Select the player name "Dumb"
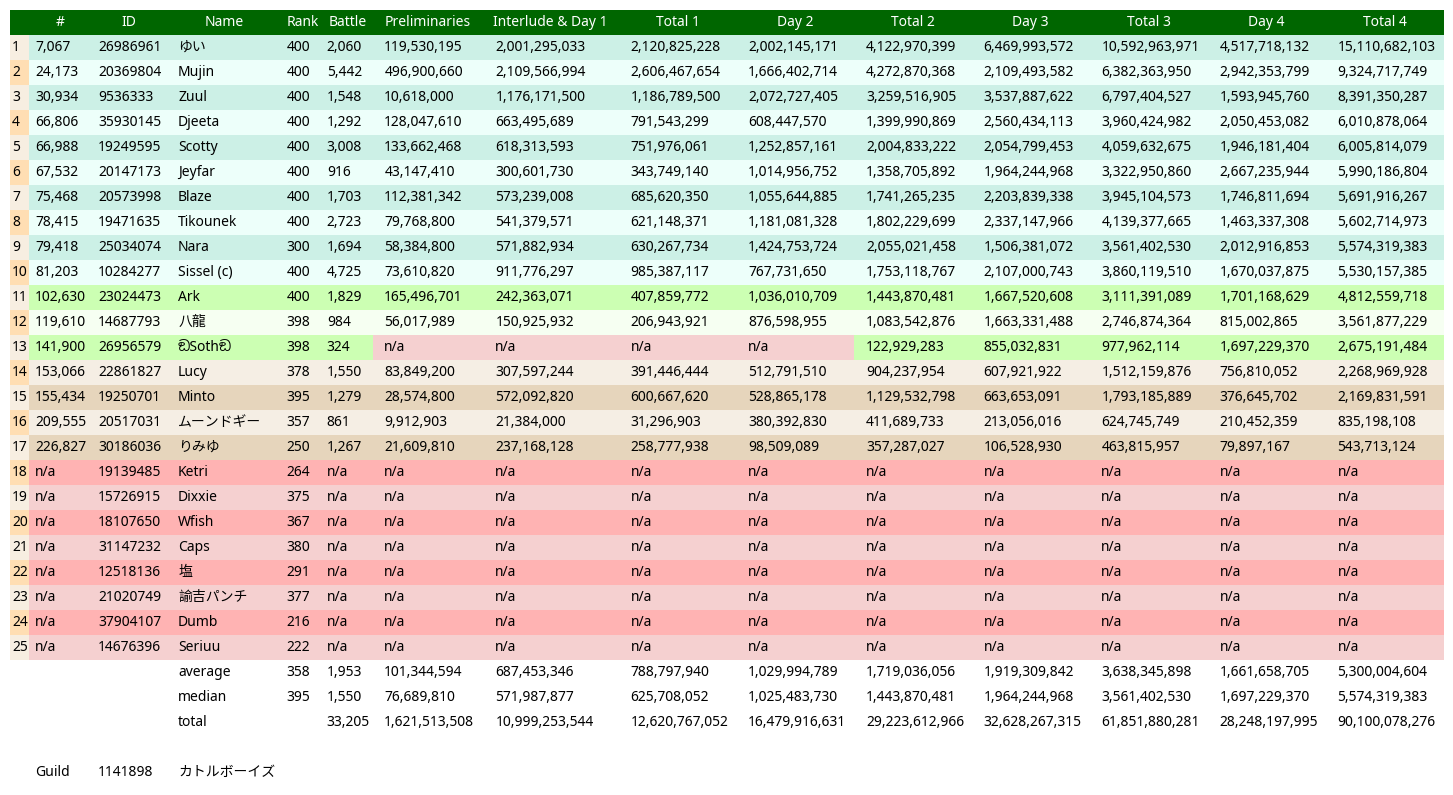This screenshot has width=1453, height=795. tap(198, 621)
